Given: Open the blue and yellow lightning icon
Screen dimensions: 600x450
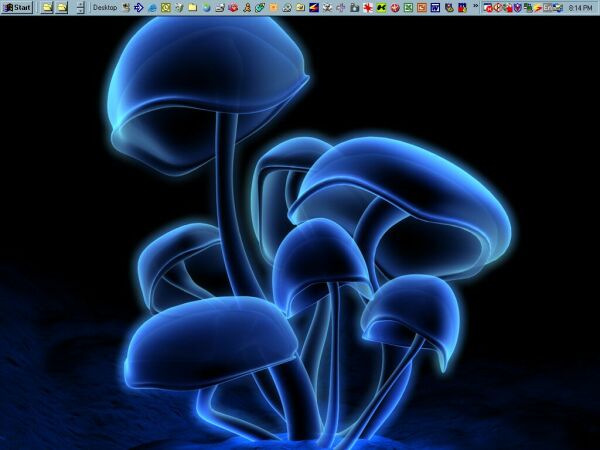Looking at the screenshot, I should coord(314,7).
